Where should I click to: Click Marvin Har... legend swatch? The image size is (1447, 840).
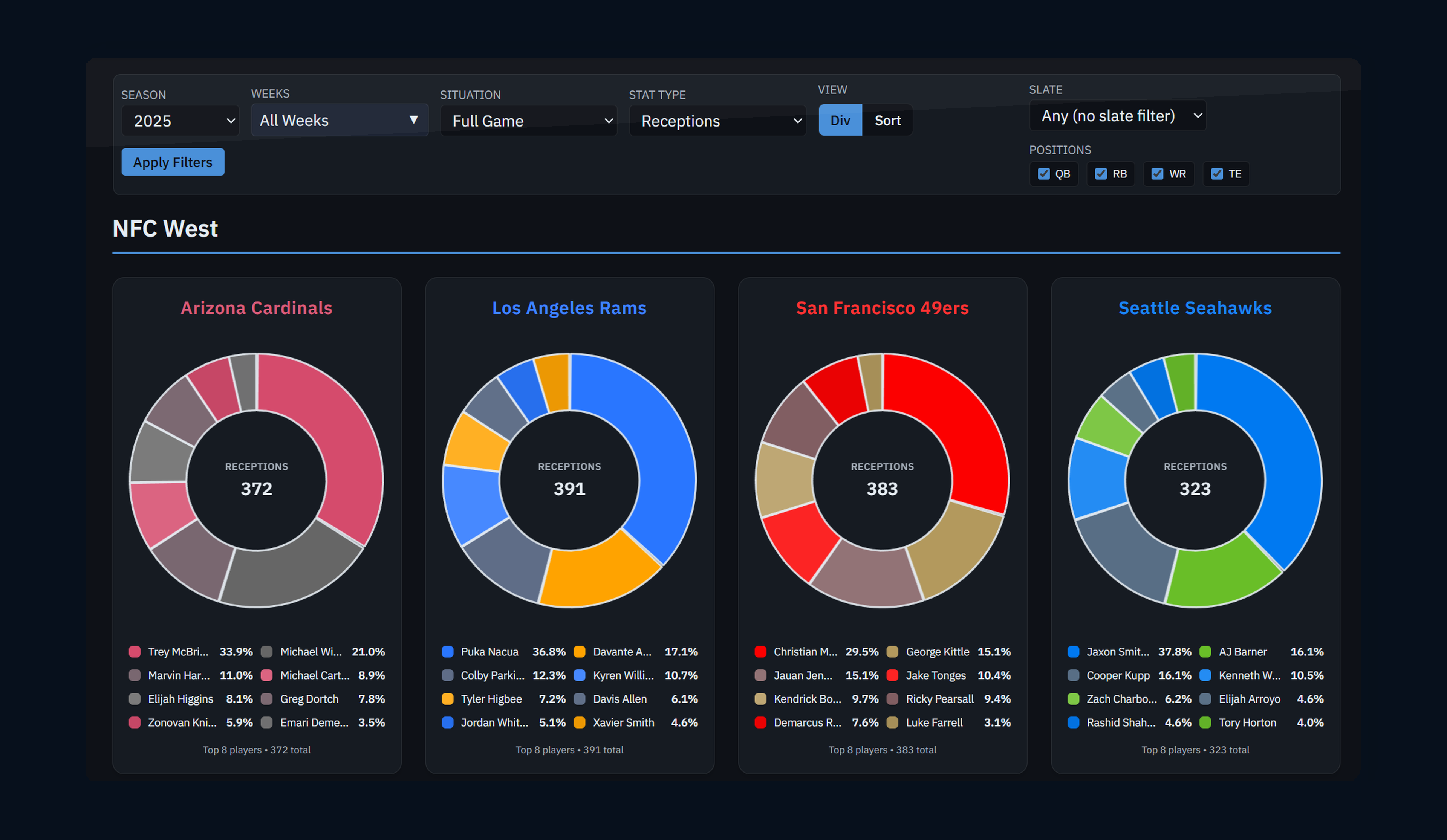click(135, 675)
